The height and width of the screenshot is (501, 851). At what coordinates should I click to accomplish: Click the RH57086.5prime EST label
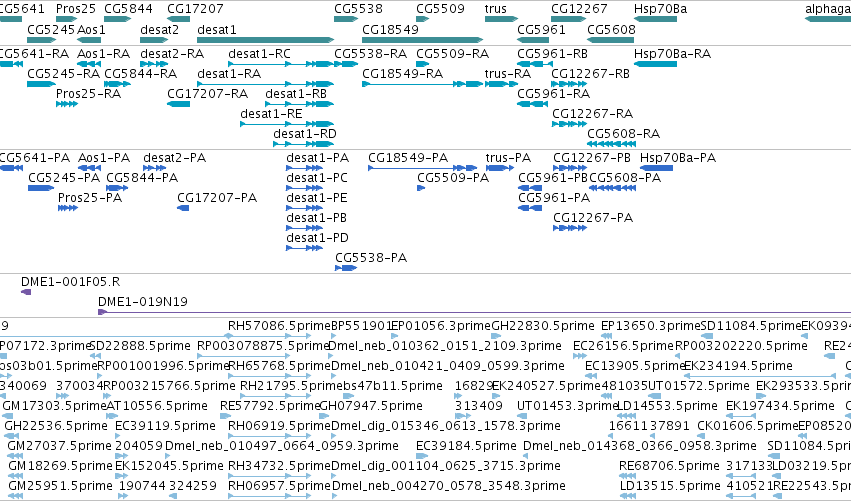coord(279,326)
